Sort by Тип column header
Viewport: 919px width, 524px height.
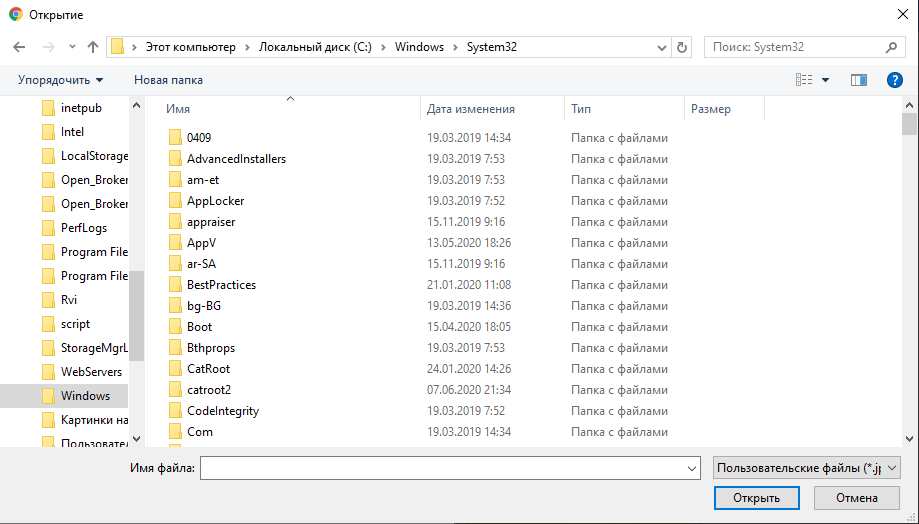pos(581,109)
